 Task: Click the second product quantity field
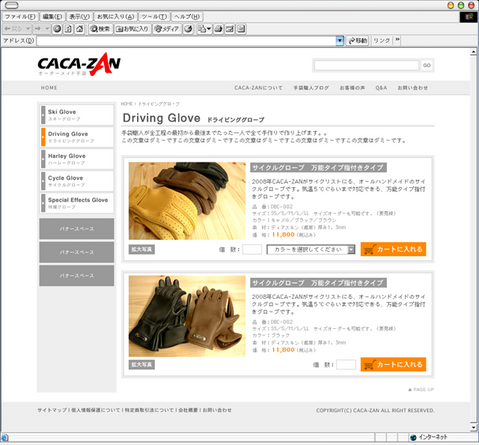(x=346, y=365)
